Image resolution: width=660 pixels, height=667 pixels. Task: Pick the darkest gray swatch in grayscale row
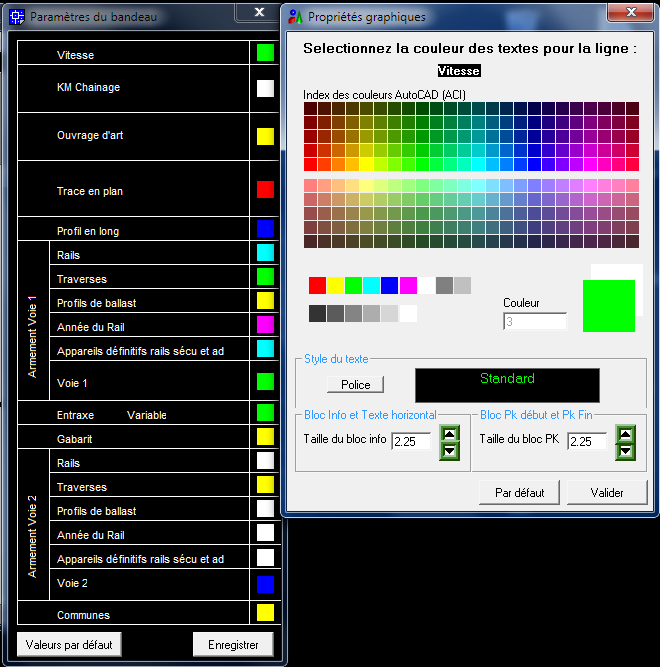coord(317,314)
